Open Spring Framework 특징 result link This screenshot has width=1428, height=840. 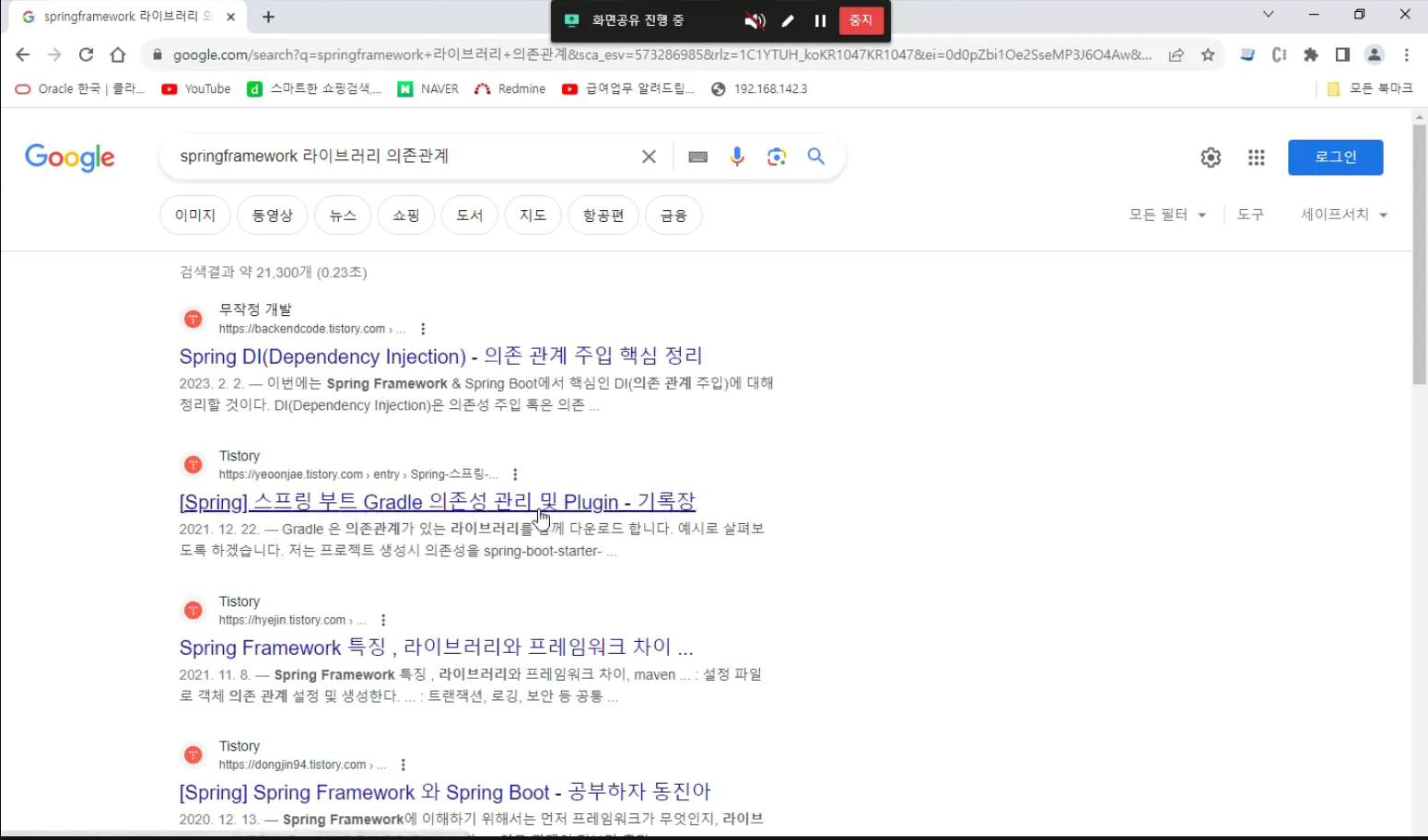437,647
